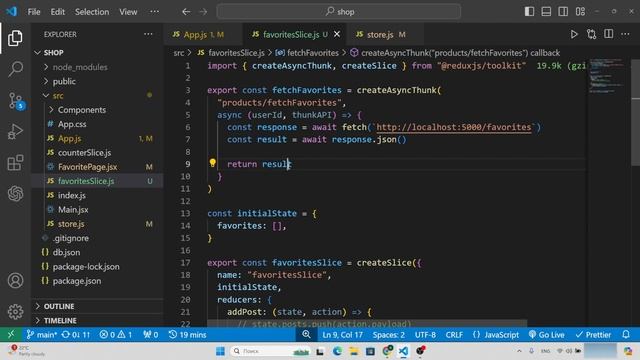Viewport: 640px width, 360px height.
Task: Open db.json in the explorer
Action: 97,252
